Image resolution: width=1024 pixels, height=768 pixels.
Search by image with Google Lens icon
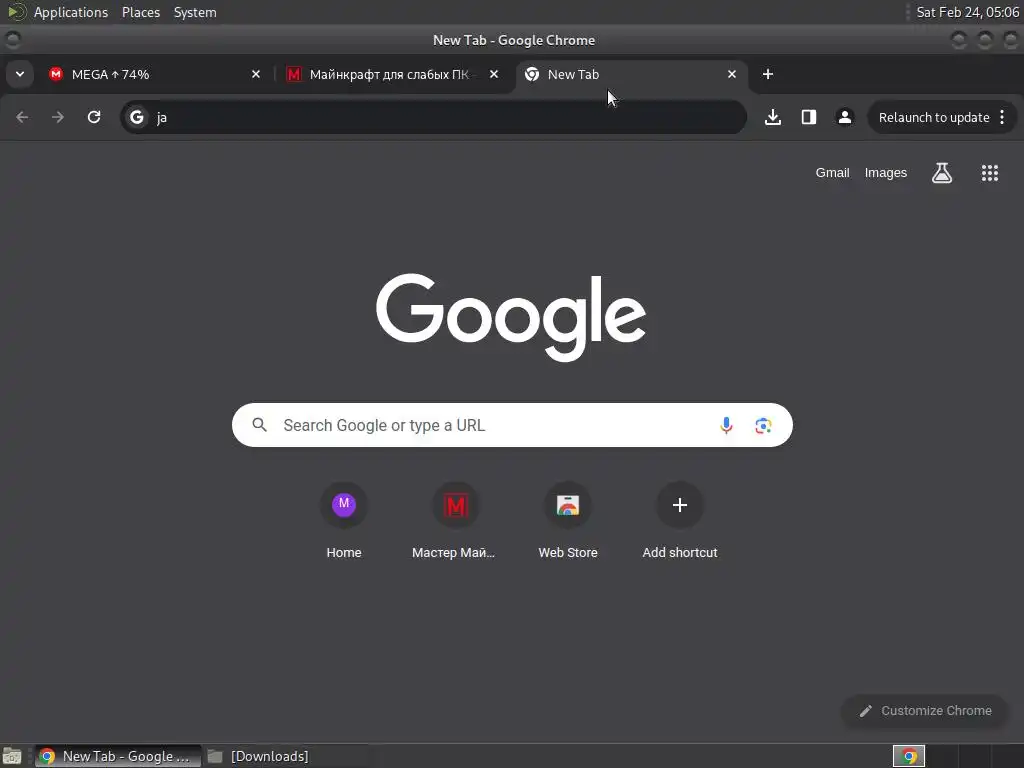coord(763,426)
